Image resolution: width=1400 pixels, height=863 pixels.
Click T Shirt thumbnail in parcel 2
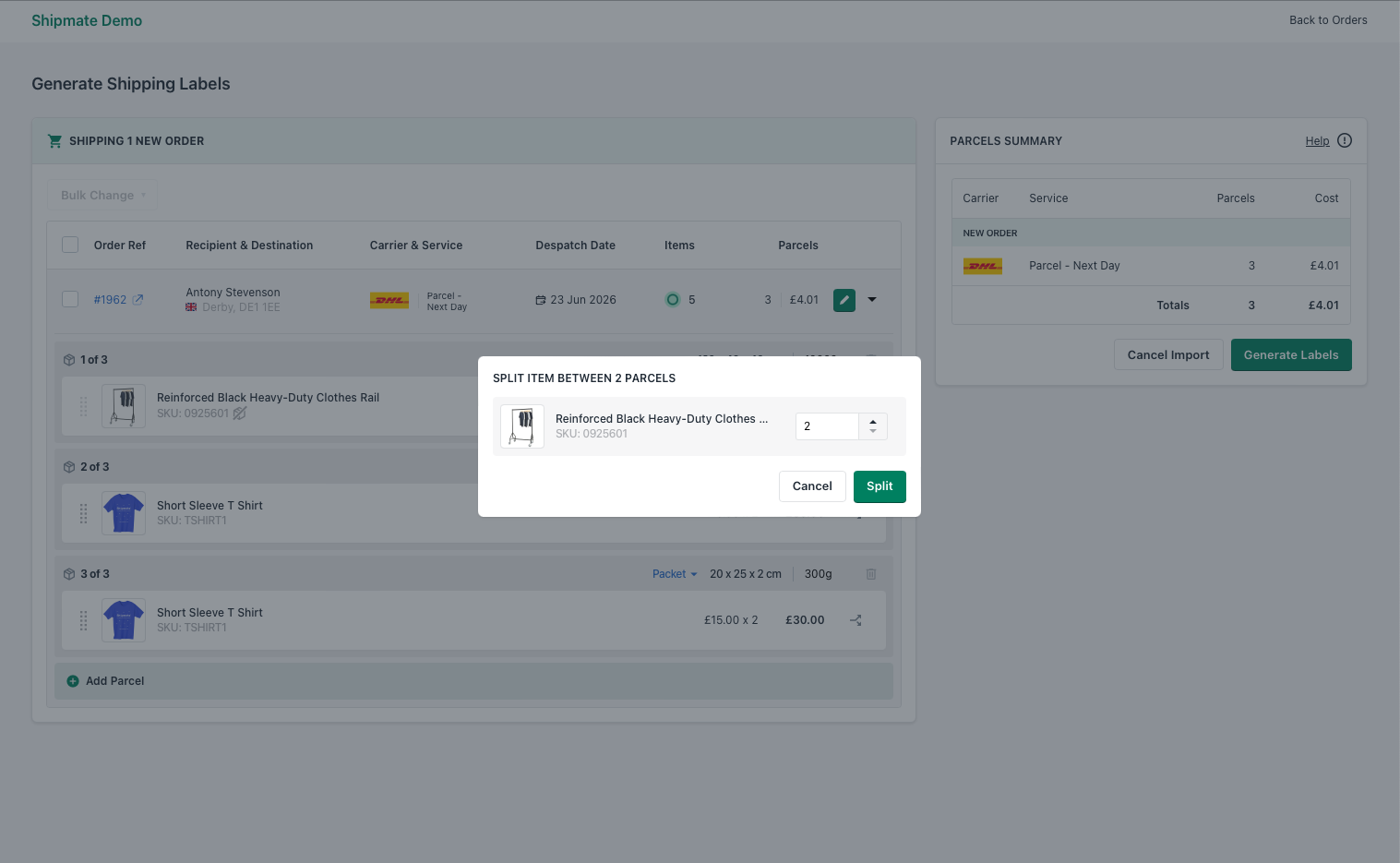(124, 513)
